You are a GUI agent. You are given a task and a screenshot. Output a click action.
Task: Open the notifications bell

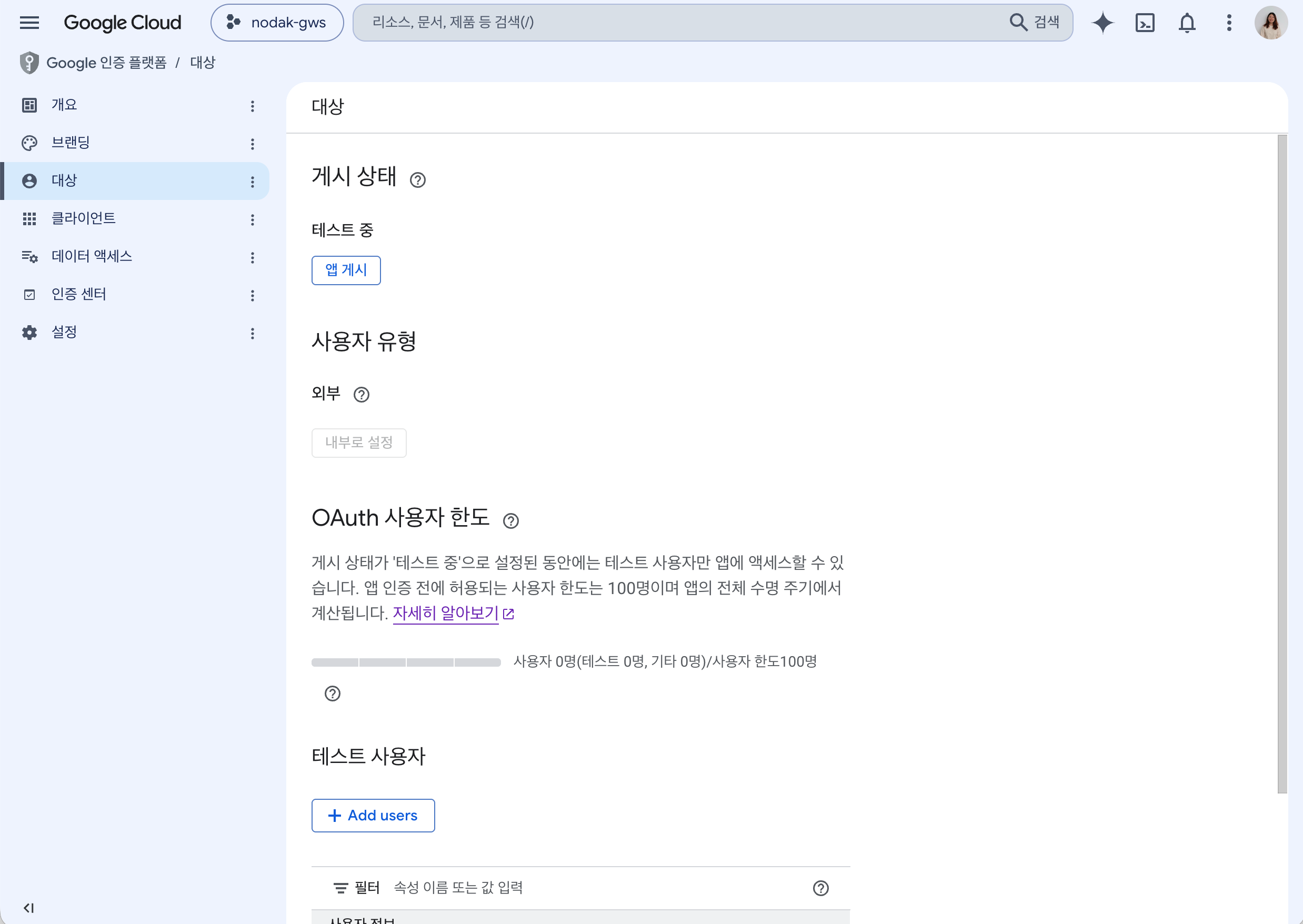pos(1187,23)
